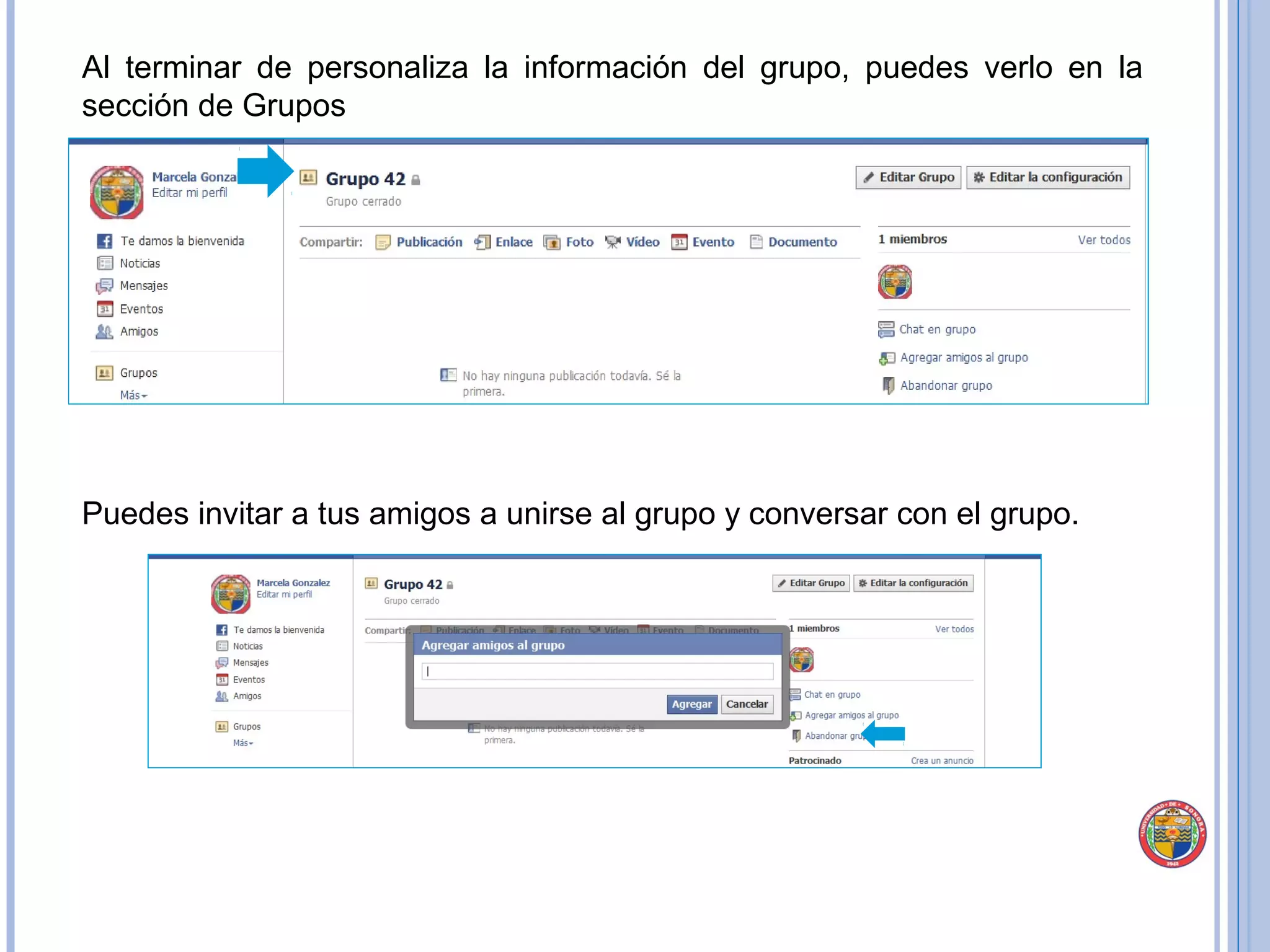Open Grupos in top sidebar
This screenshot has width=1270, height=952.
[x=138, y=373]
